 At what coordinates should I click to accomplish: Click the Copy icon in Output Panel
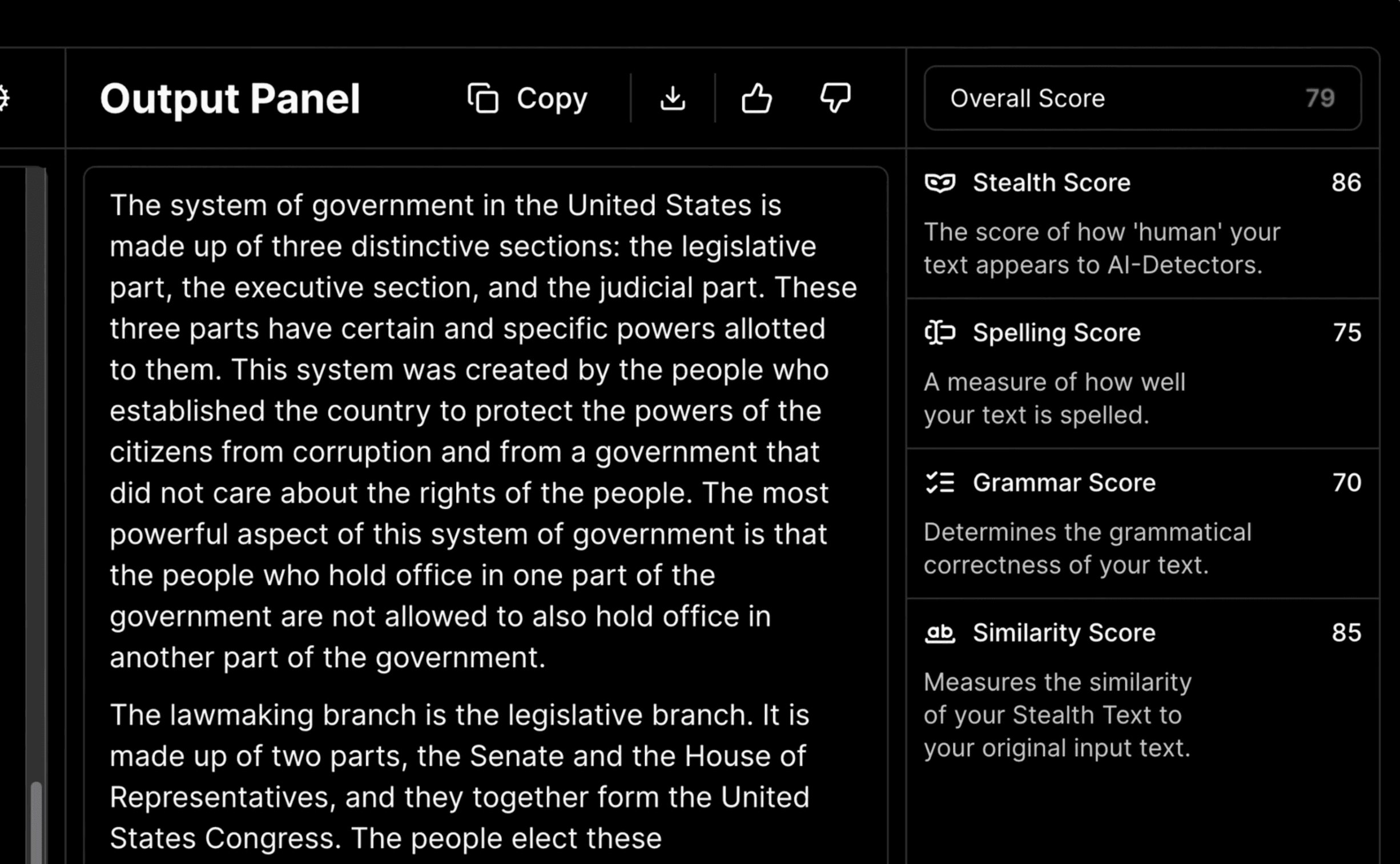[x=483, y=98]
